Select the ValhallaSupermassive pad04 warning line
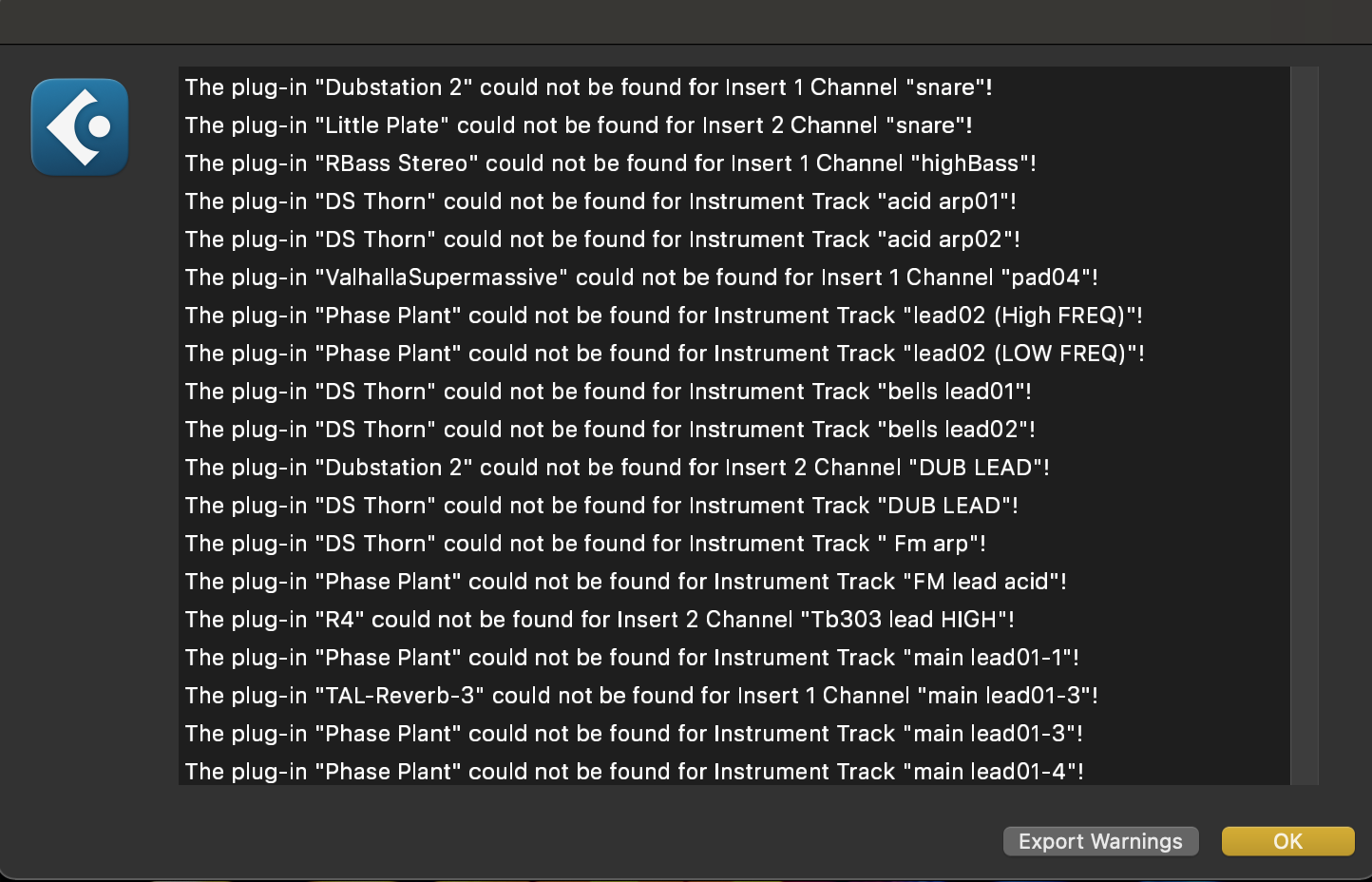Image resolution: width=1372 pixels, height=882 pixels. pyautogui.click(x=641, y=278)
